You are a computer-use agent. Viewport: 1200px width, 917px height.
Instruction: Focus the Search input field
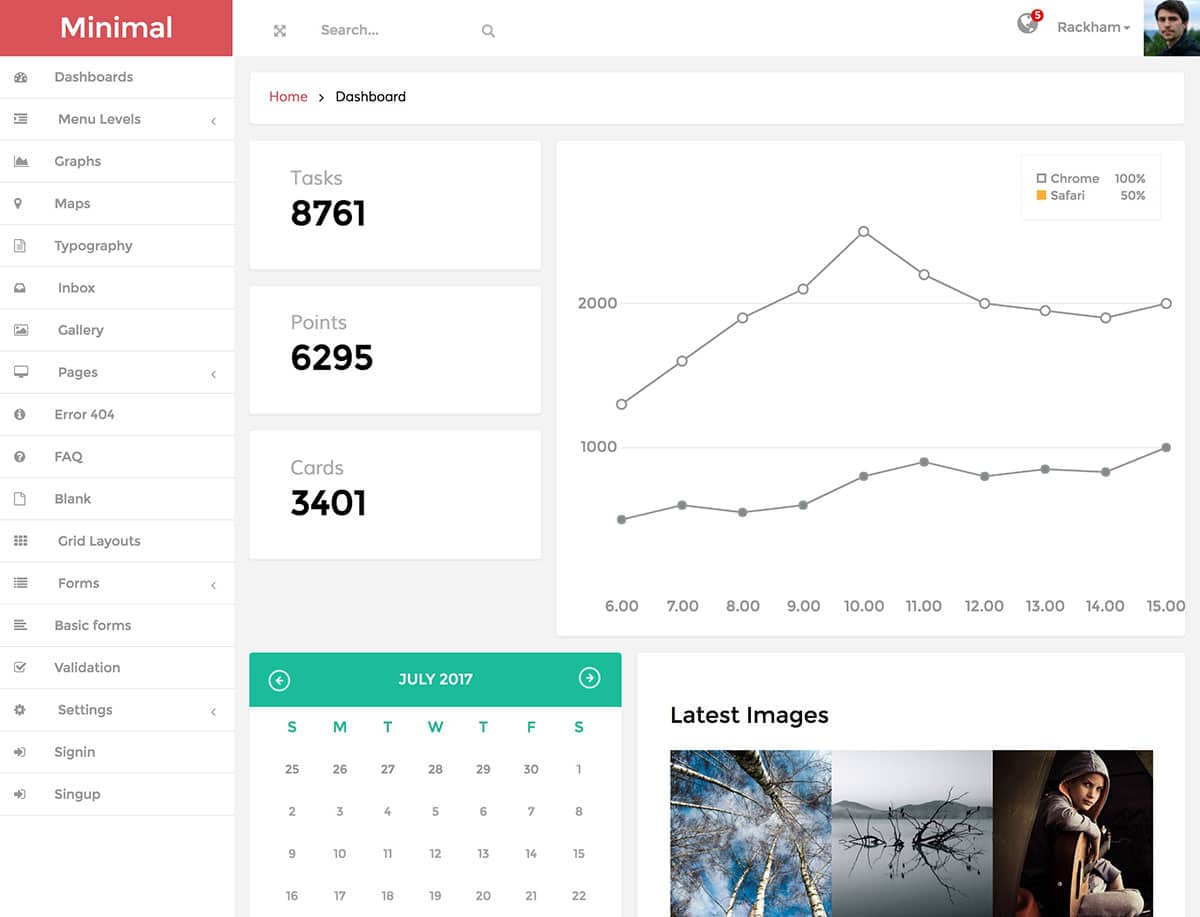[395, 31]
